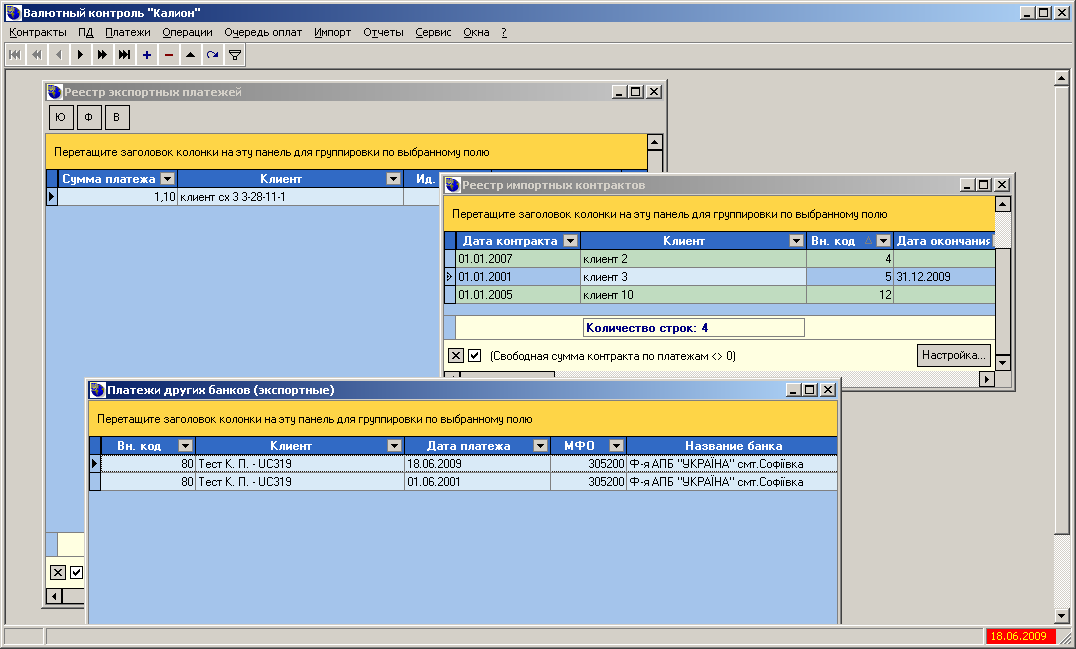Screen dimensions: 1076x649
Task: Click the import contracts horizontal scrollbar right arrow
Action: (986, 379)
